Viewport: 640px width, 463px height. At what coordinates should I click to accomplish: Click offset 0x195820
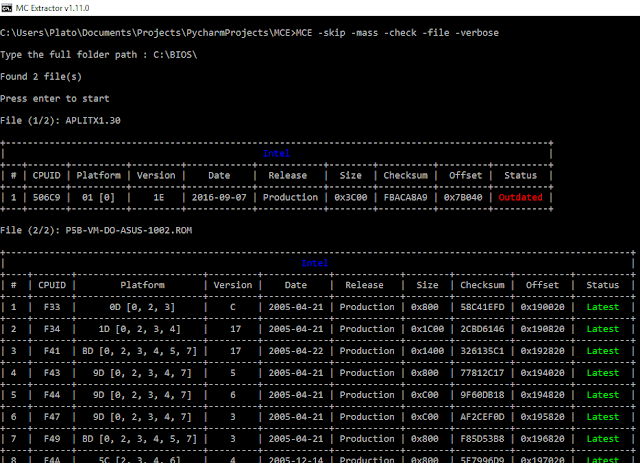point(542,417)
